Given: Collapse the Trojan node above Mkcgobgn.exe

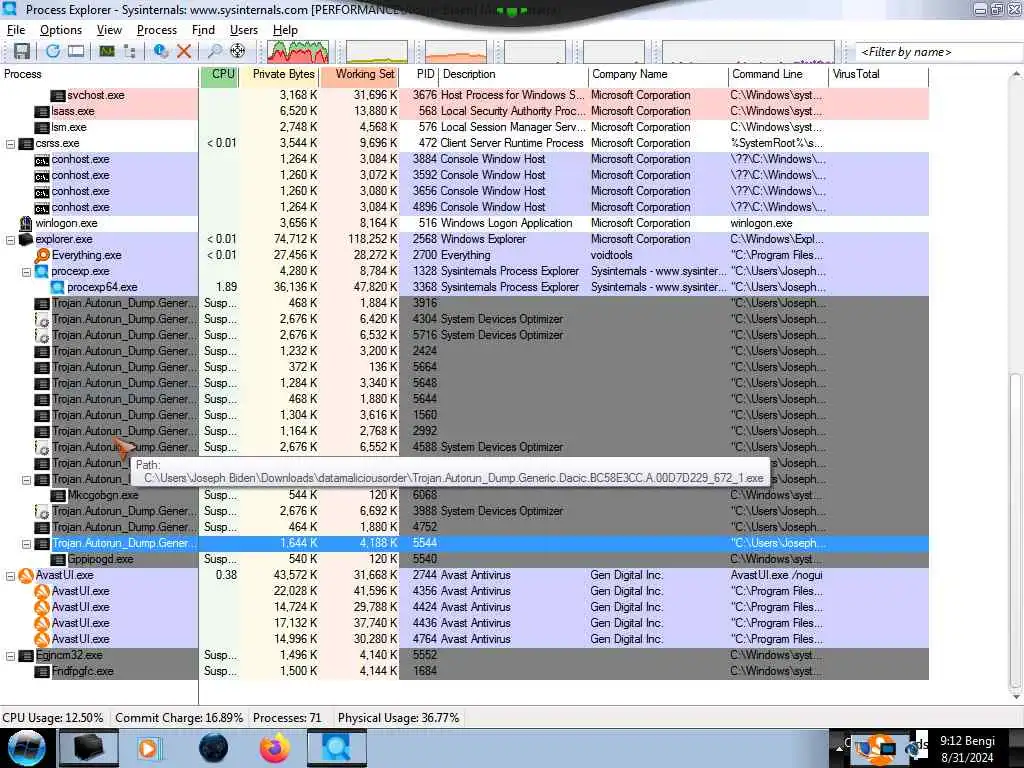Looking at the screenshot, I should [26, 479].
